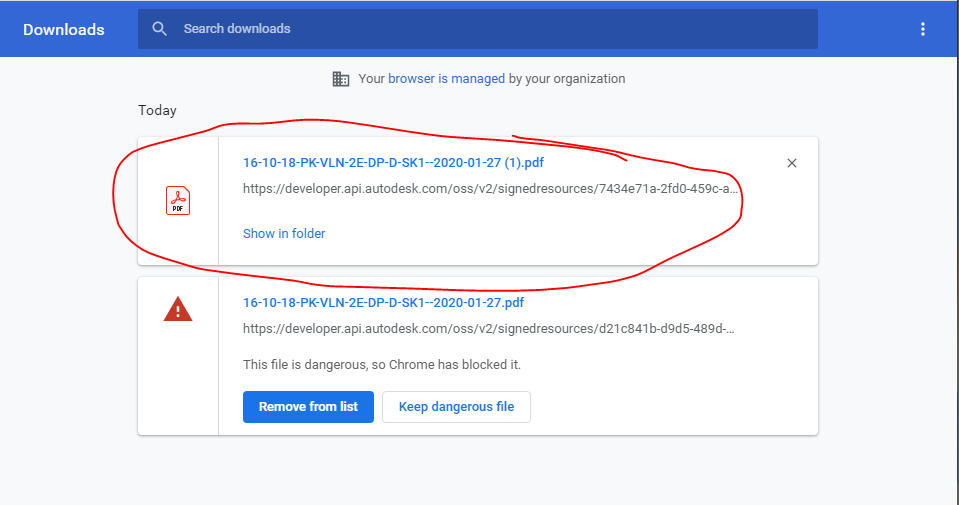Click the Remove from list button

[308, 407]
